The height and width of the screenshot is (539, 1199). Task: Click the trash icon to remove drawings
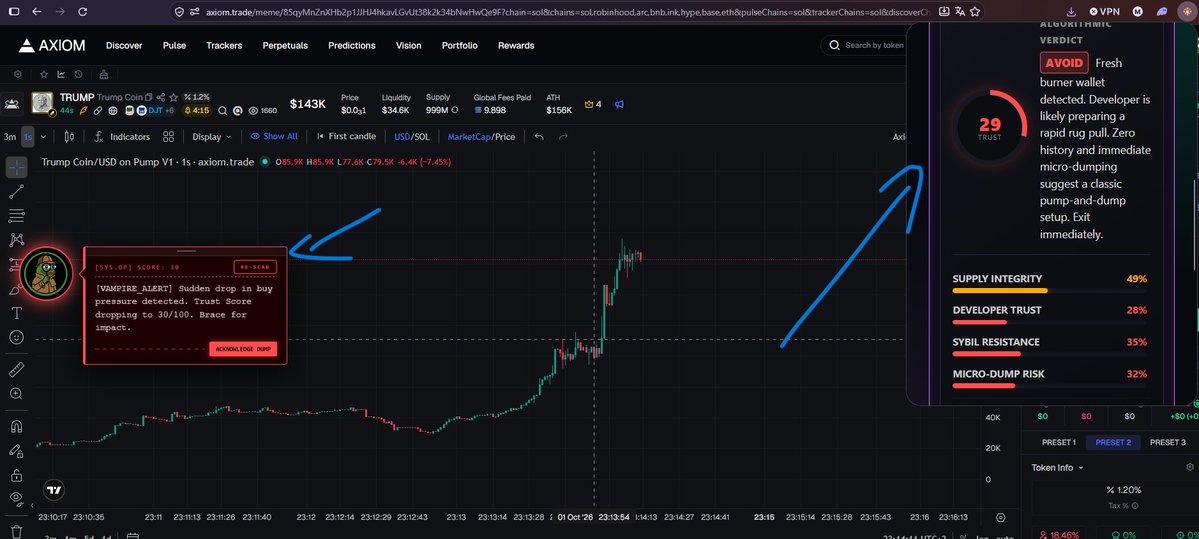click(17, 531)
